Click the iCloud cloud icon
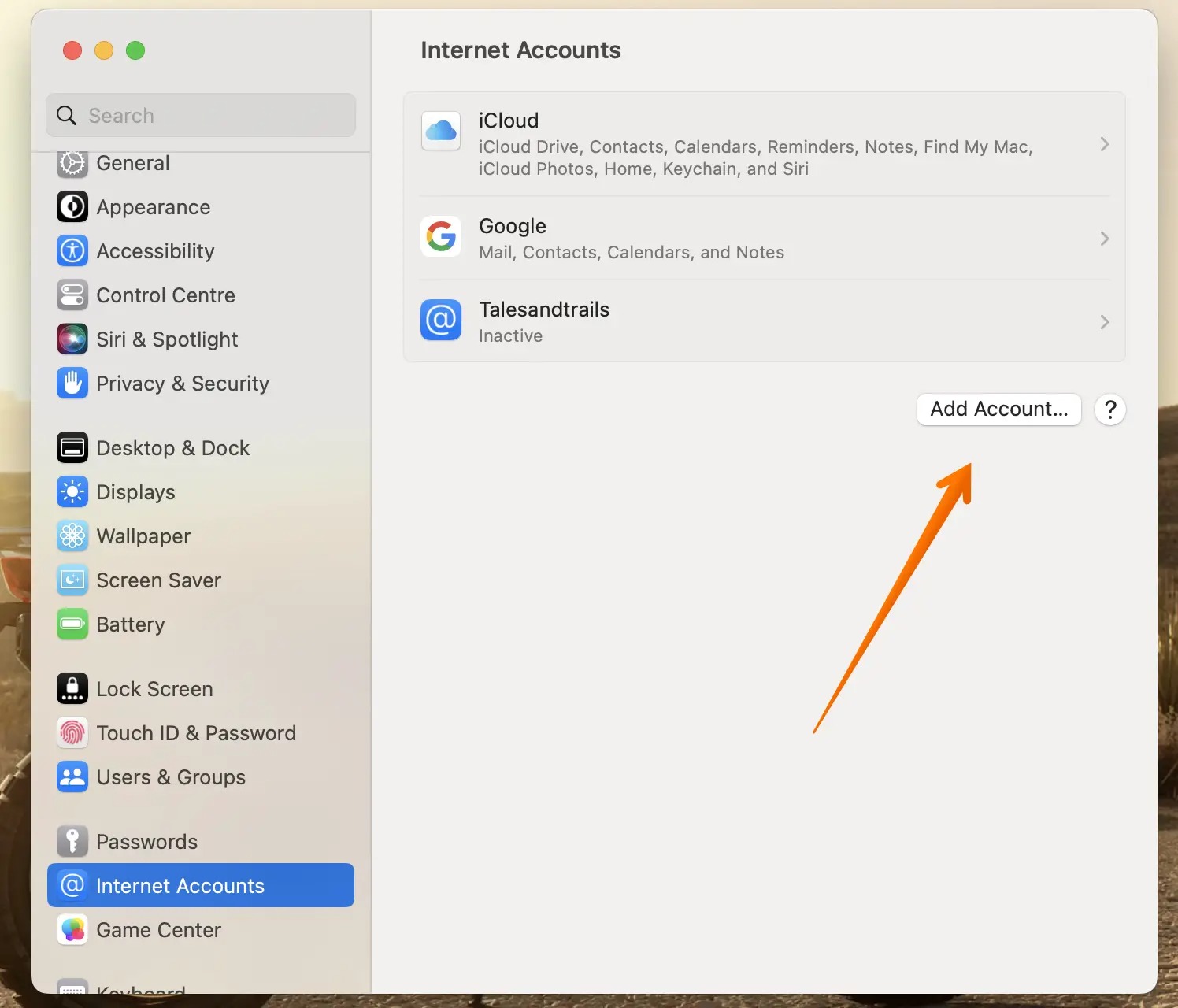The image size is (1178, 1008). tap(441, 131)
